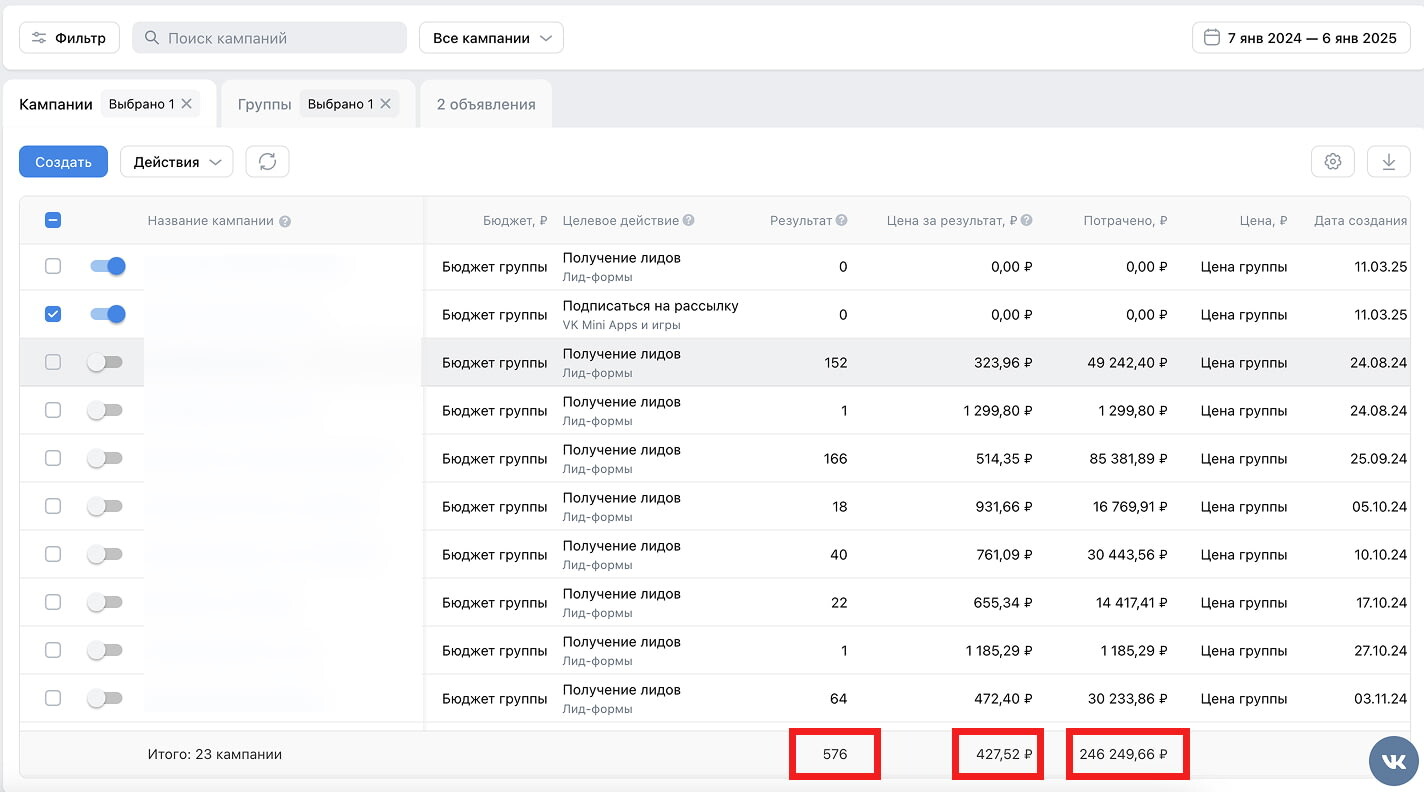
Task: Switch to the Кампании tab
Action: [x=56, y=104]
